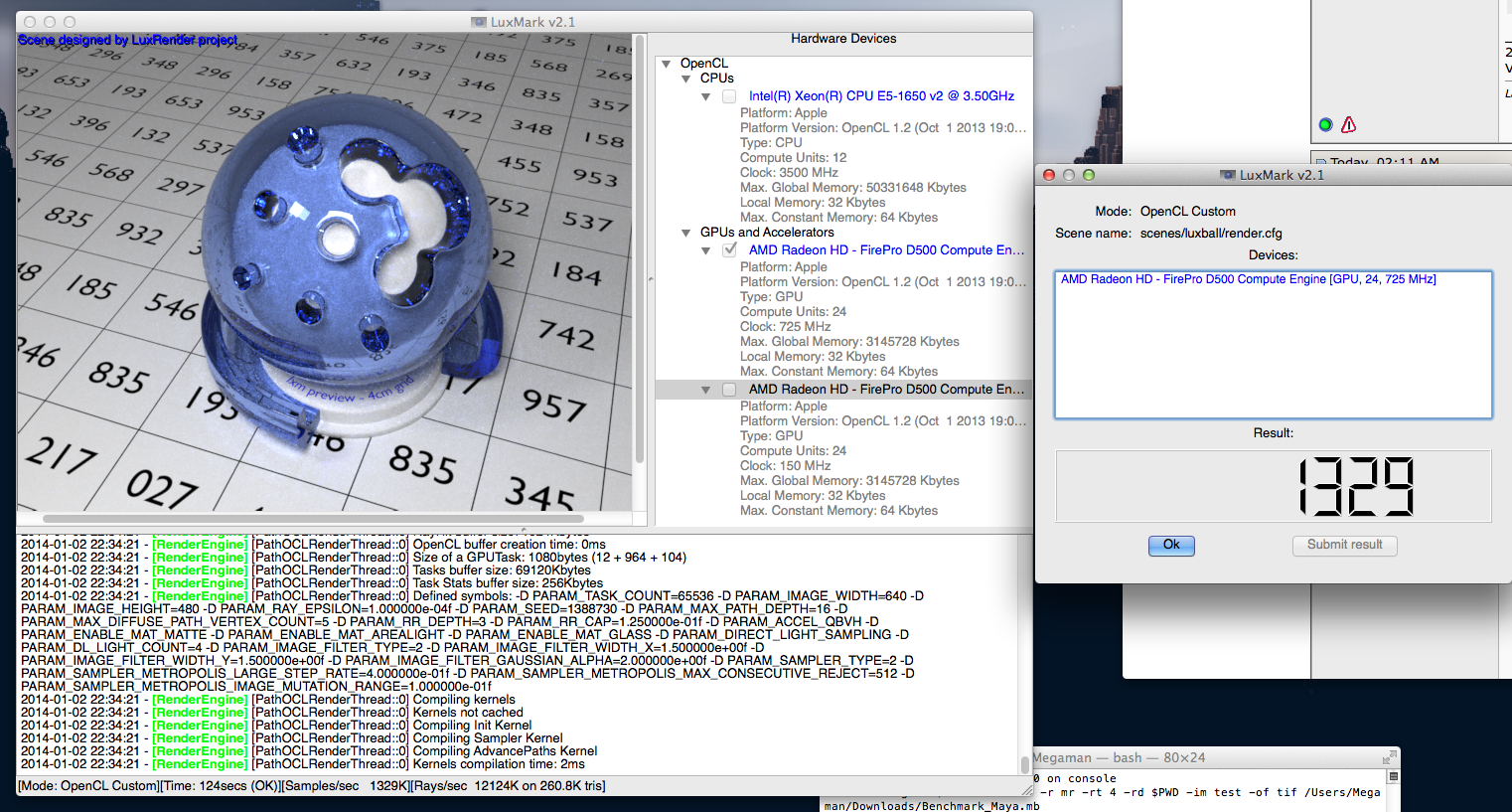Click the 'Clock: 3500 MHz' row
The image size is (1512, 812).
click(789, 173)
